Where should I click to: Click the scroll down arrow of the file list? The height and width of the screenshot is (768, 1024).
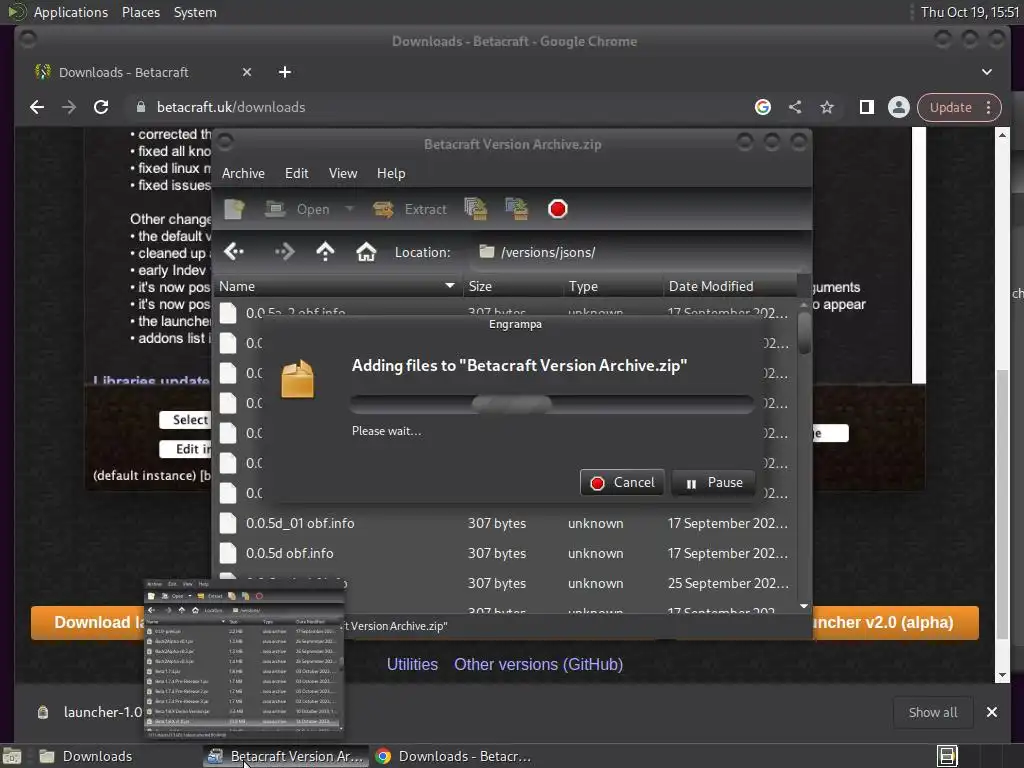(x=804, y=607)
